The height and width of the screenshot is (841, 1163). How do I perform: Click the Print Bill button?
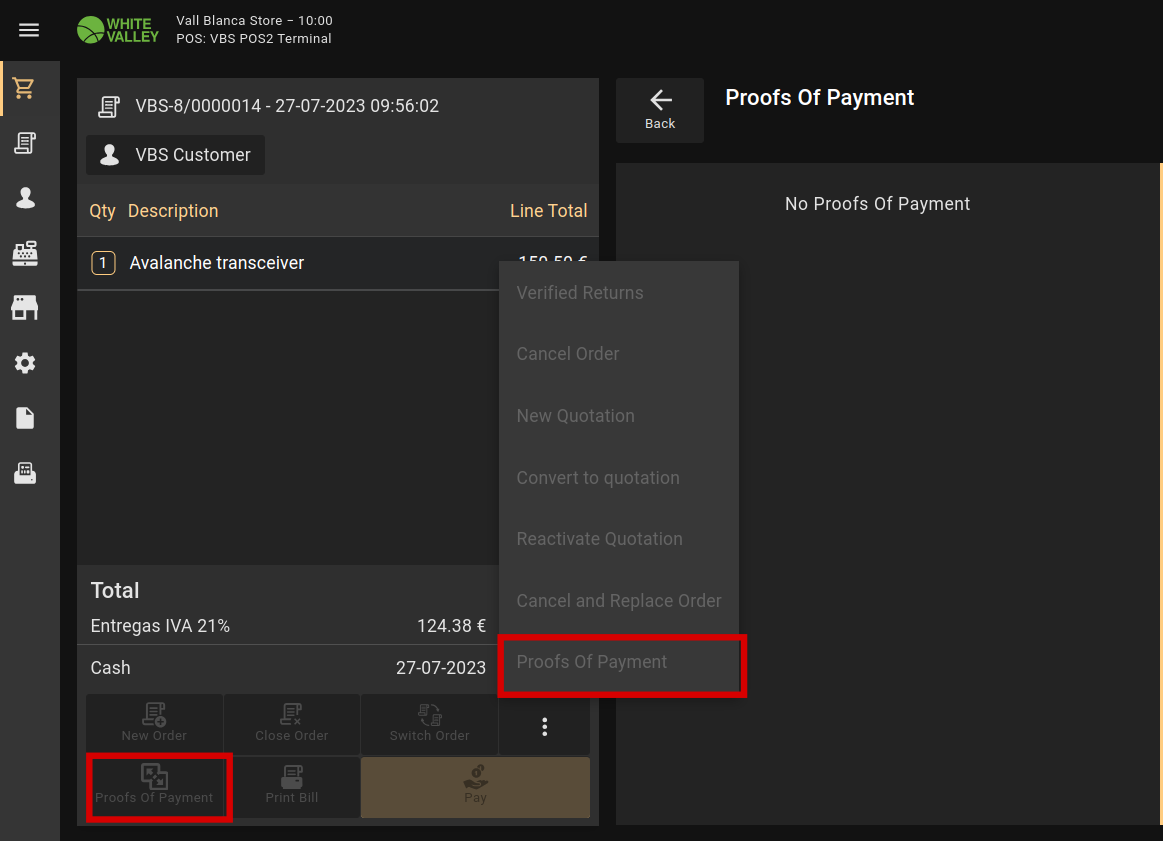(292, 786)
